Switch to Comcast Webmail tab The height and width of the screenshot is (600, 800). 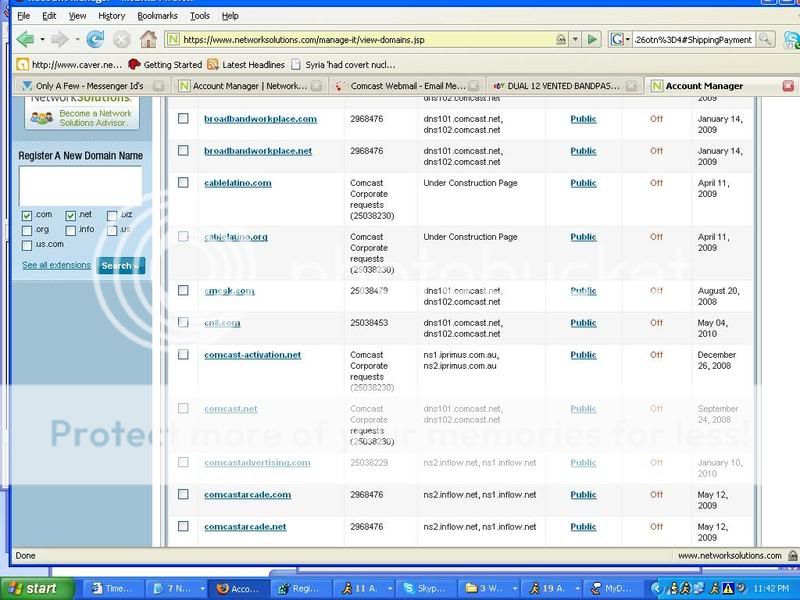click(407, 86)
